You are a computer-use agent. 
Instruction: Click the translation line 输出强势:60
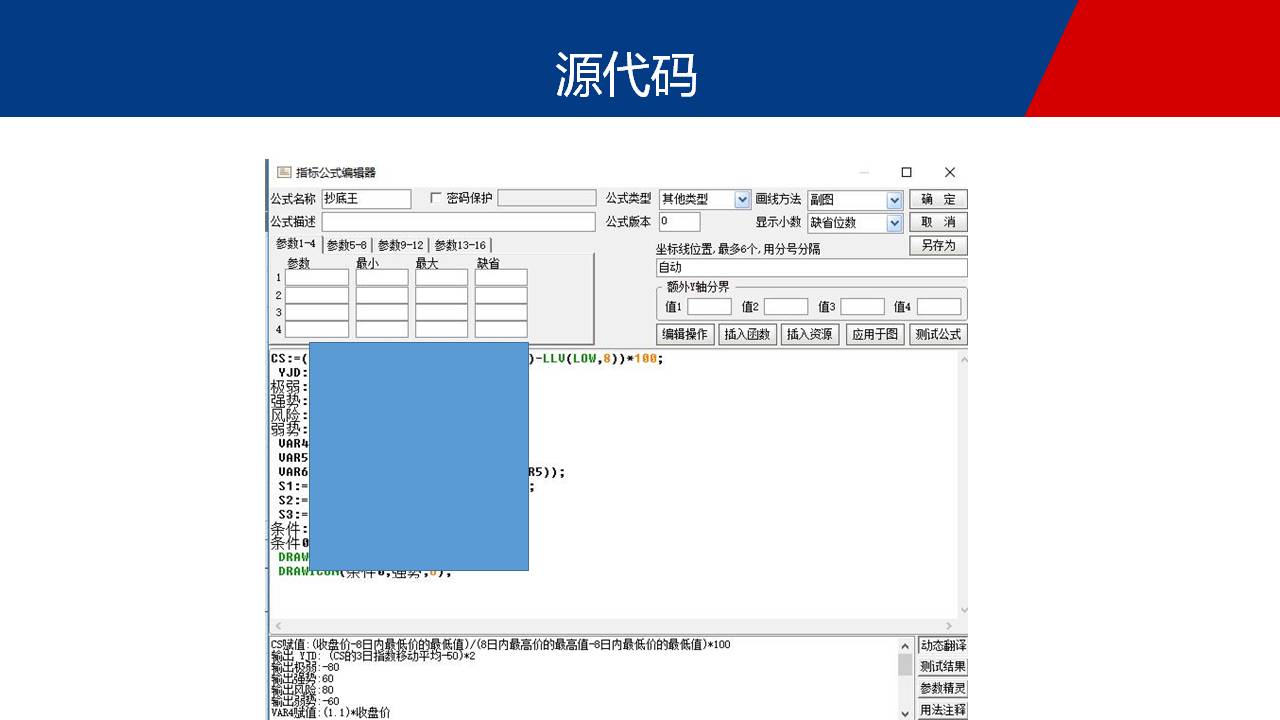pyautogui.click(x=305, y=678)
